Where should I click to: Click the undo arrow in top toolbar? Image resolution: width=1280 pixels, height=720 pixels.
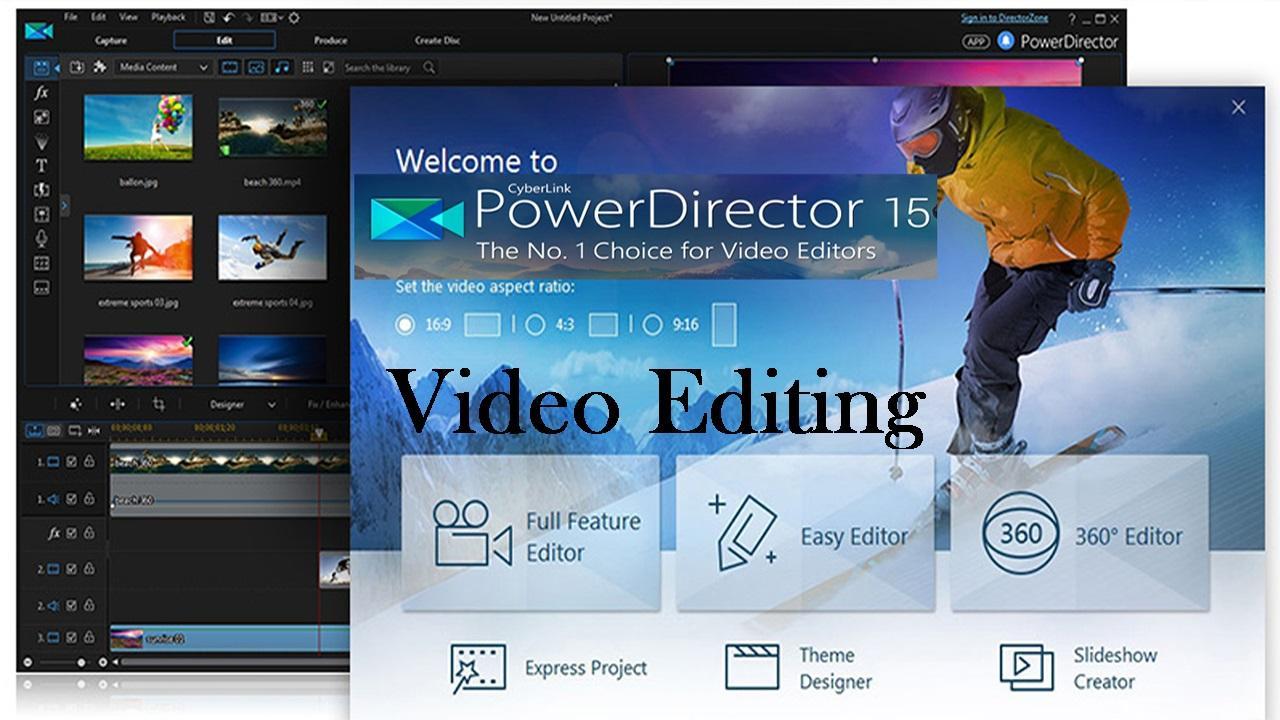click(229, 17)
